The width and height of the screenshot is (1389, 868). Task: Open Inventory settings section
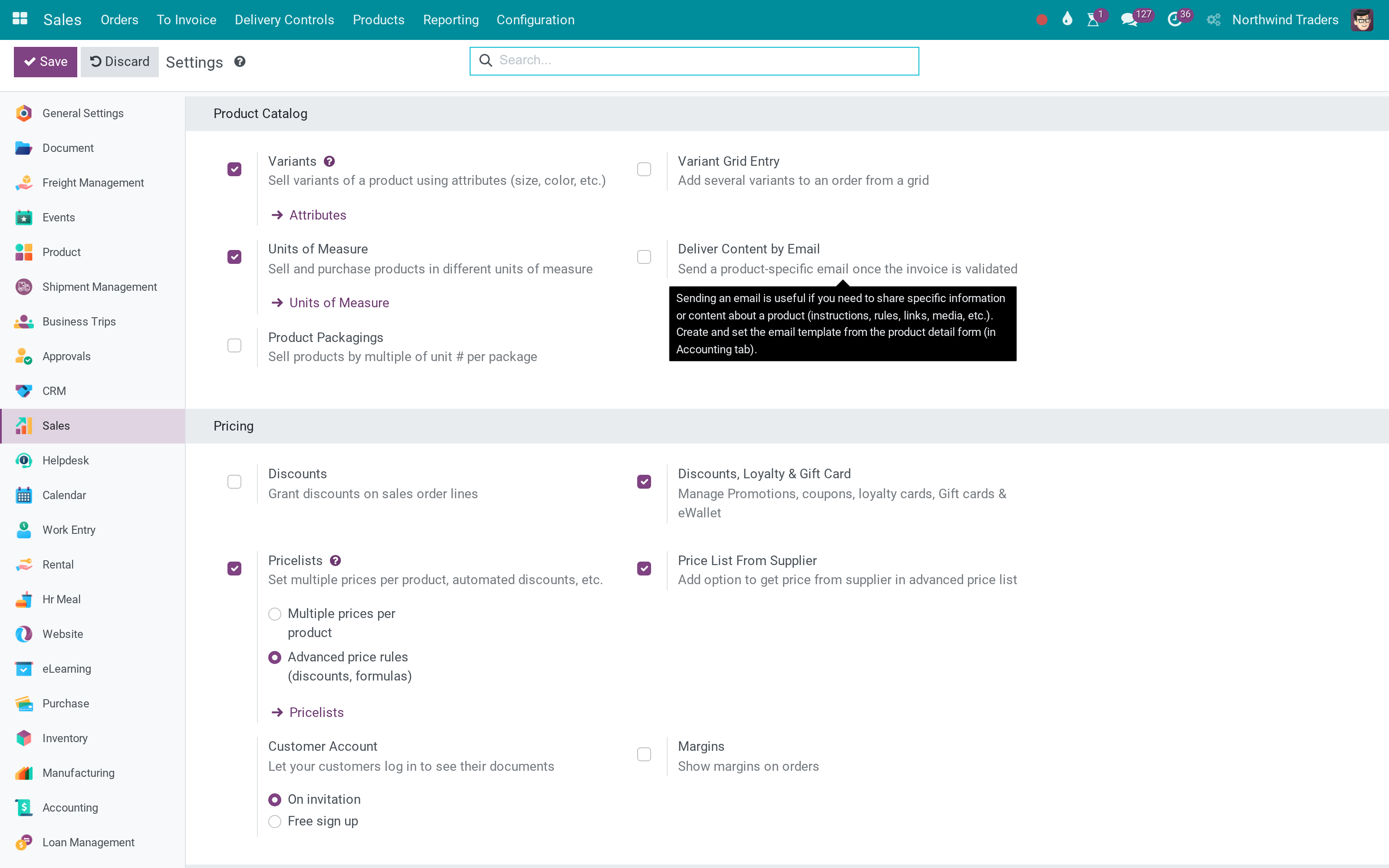tap(92, 738)
